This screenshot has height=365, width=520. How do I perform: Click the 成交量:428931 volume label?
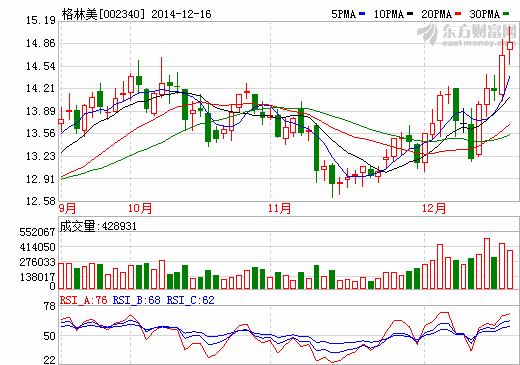tap(98, 226)
